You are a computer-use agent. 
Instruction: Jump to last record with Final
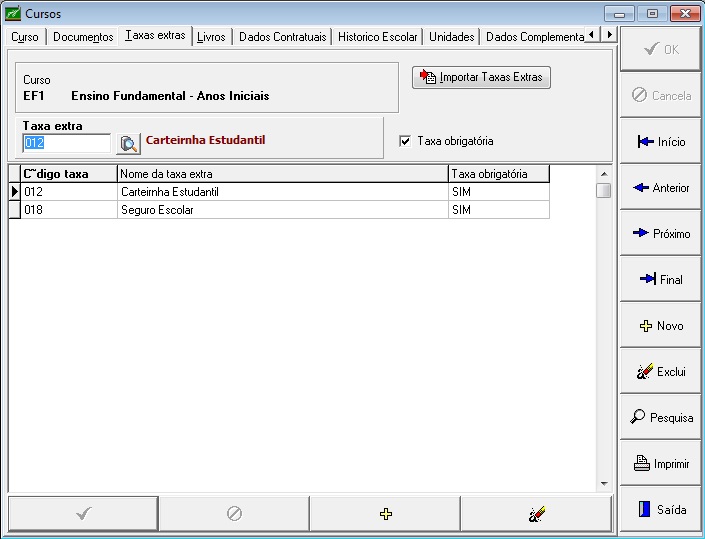(x=661, y=280)
